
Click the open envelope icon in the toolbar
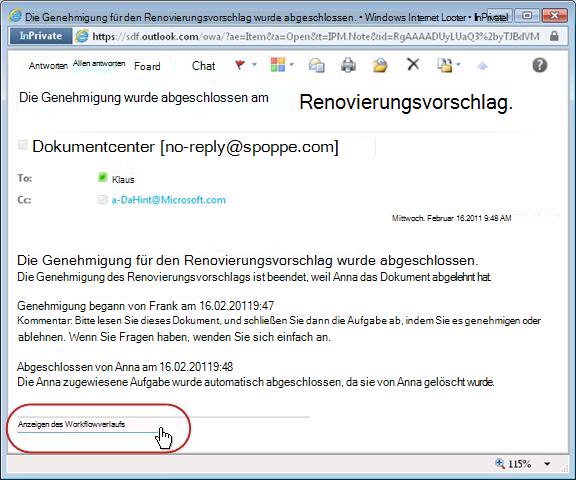(x=380, y=65)
